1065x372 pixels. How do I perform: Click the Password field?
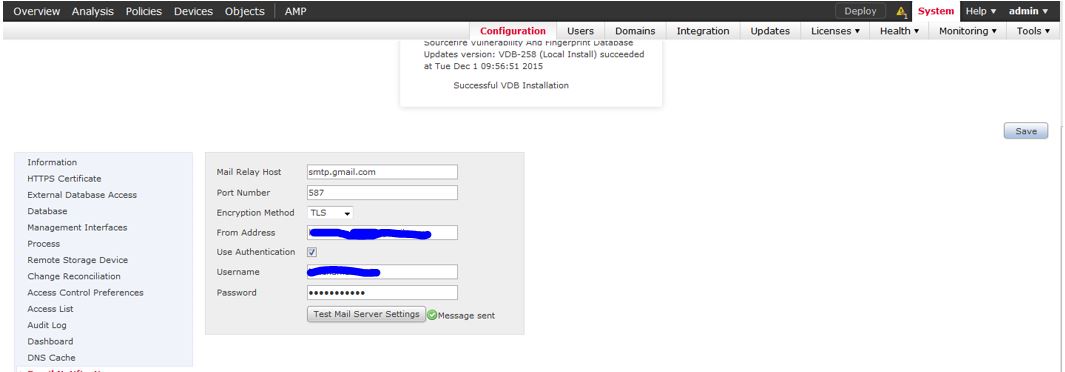coord(382,293)
